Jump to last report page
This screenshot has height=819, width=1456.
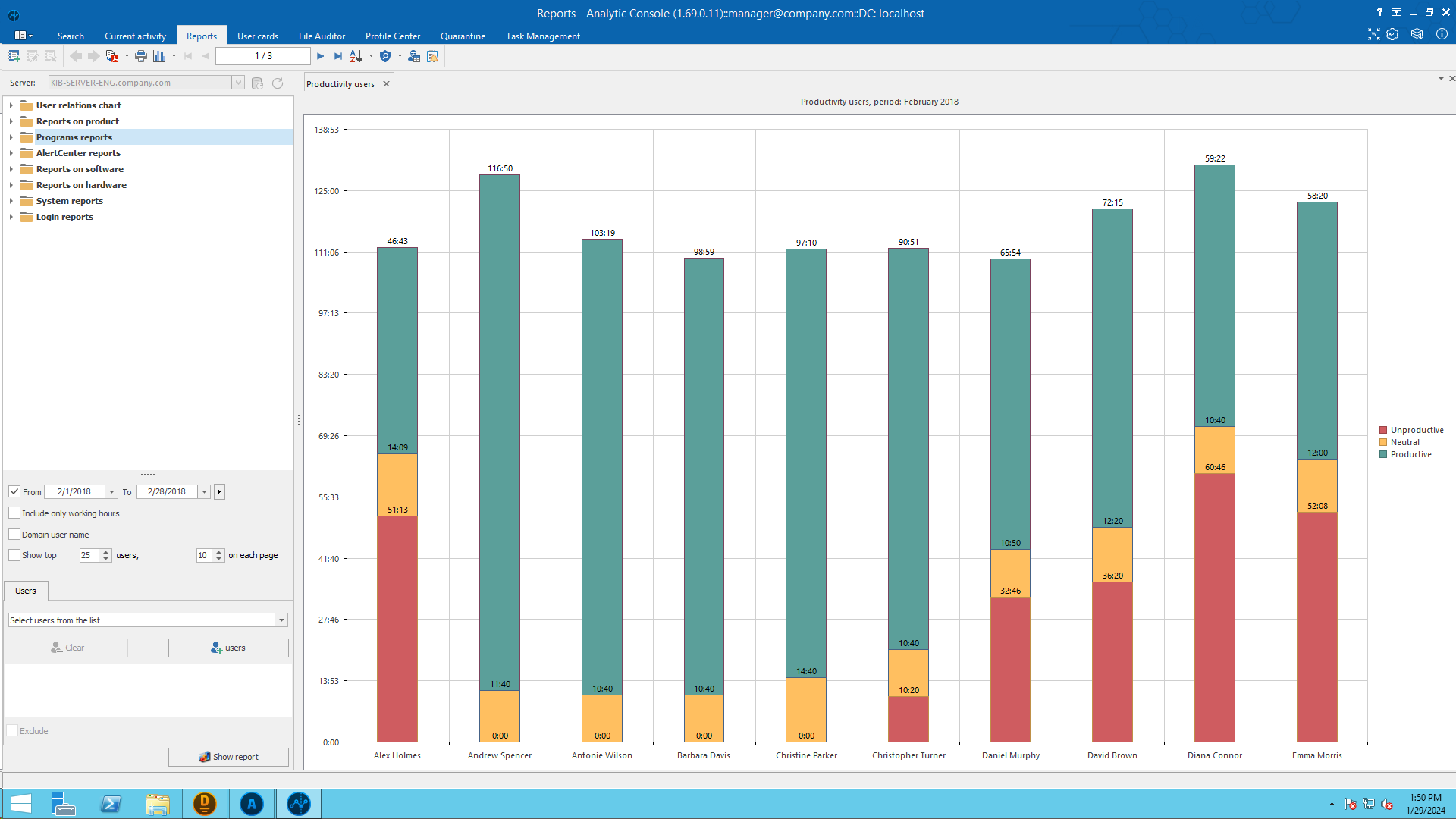point(338,56)
